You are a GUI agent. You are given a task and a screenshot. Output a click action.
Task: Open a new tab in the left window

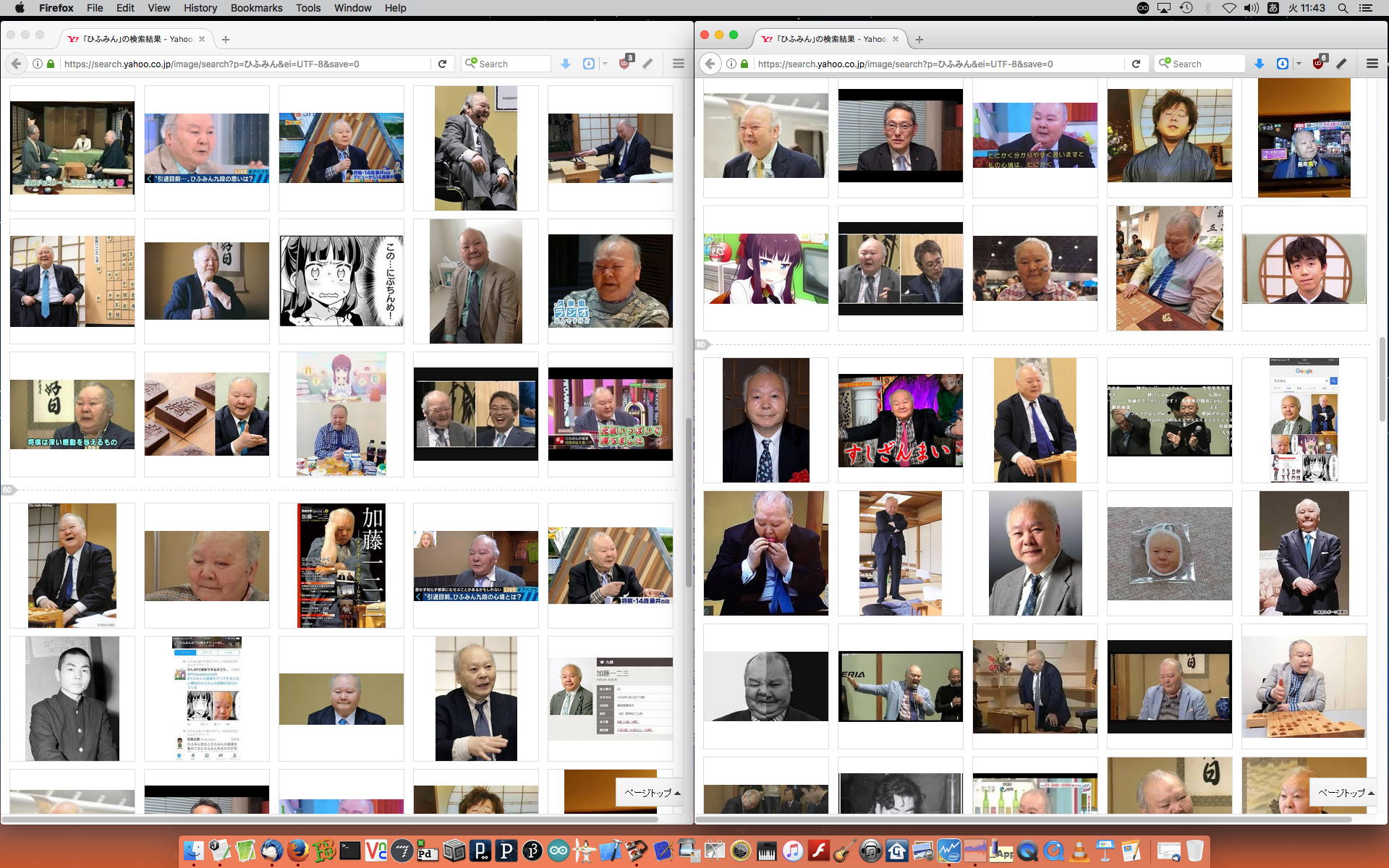(226, 39)
